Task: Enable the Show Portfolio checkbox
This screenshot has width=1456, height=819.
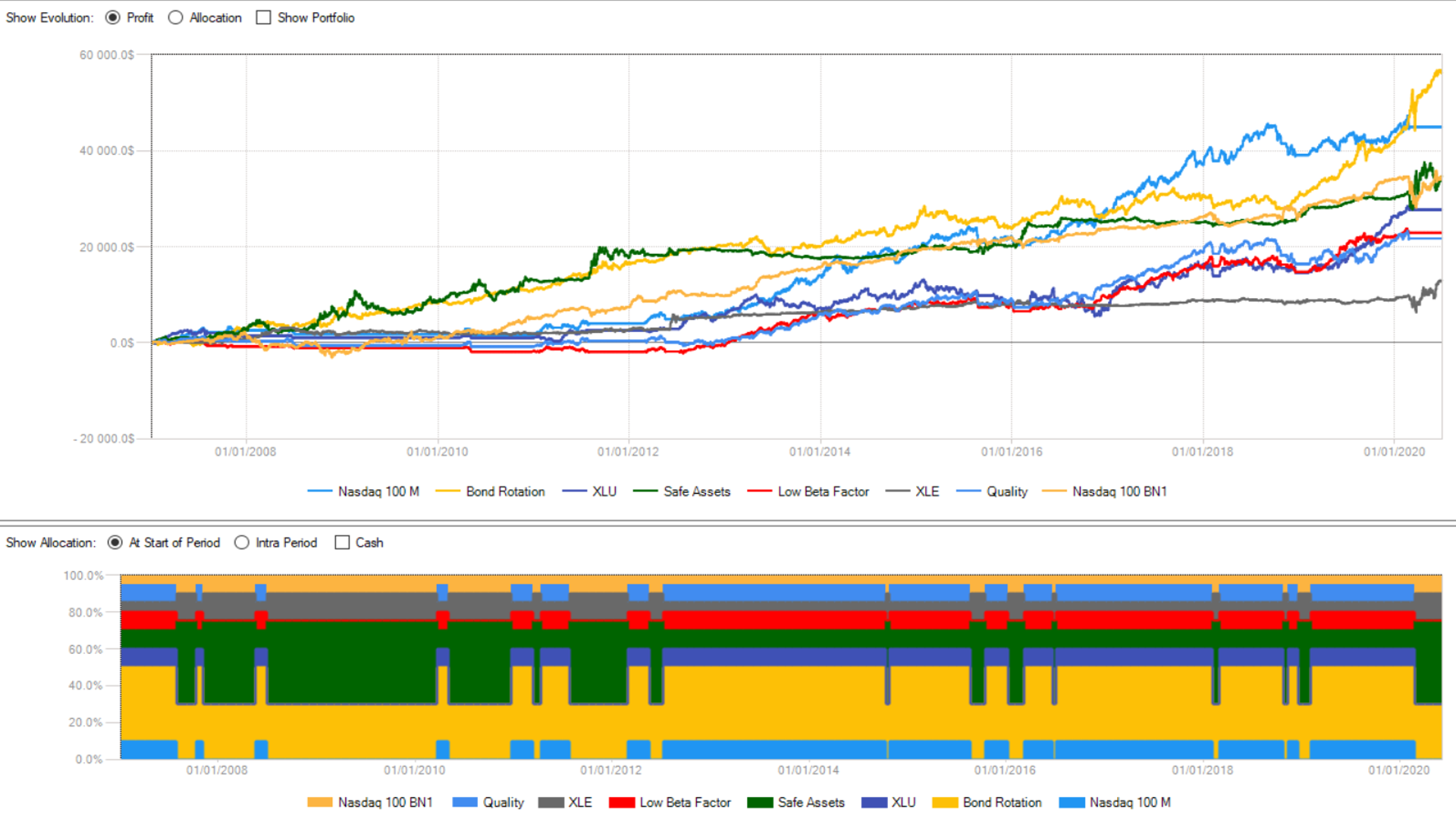Action: click(x=263, y=17)
